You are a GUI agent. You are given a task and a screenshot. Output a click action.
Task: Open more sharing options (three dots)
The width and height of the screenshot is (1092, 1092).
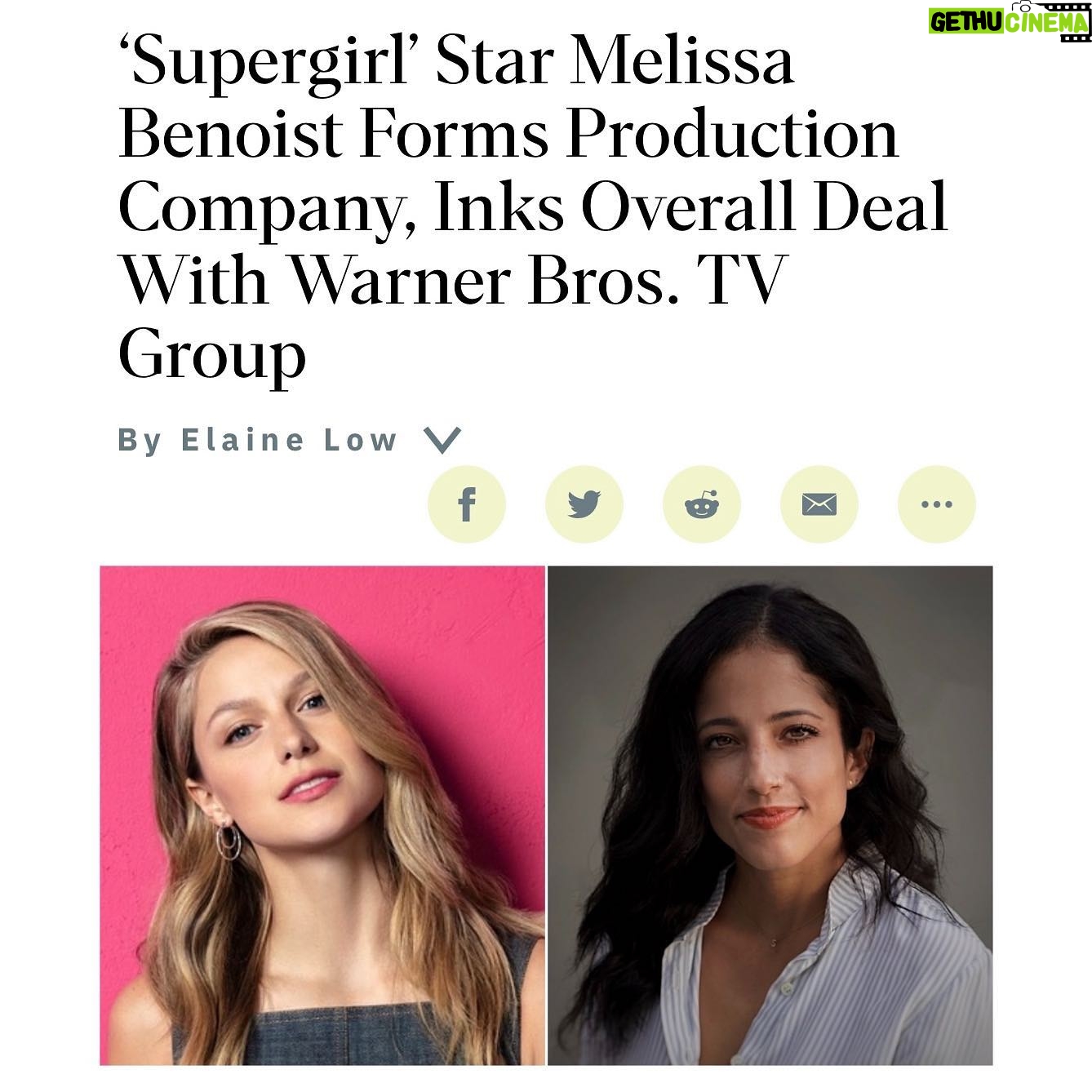(936, 504)
